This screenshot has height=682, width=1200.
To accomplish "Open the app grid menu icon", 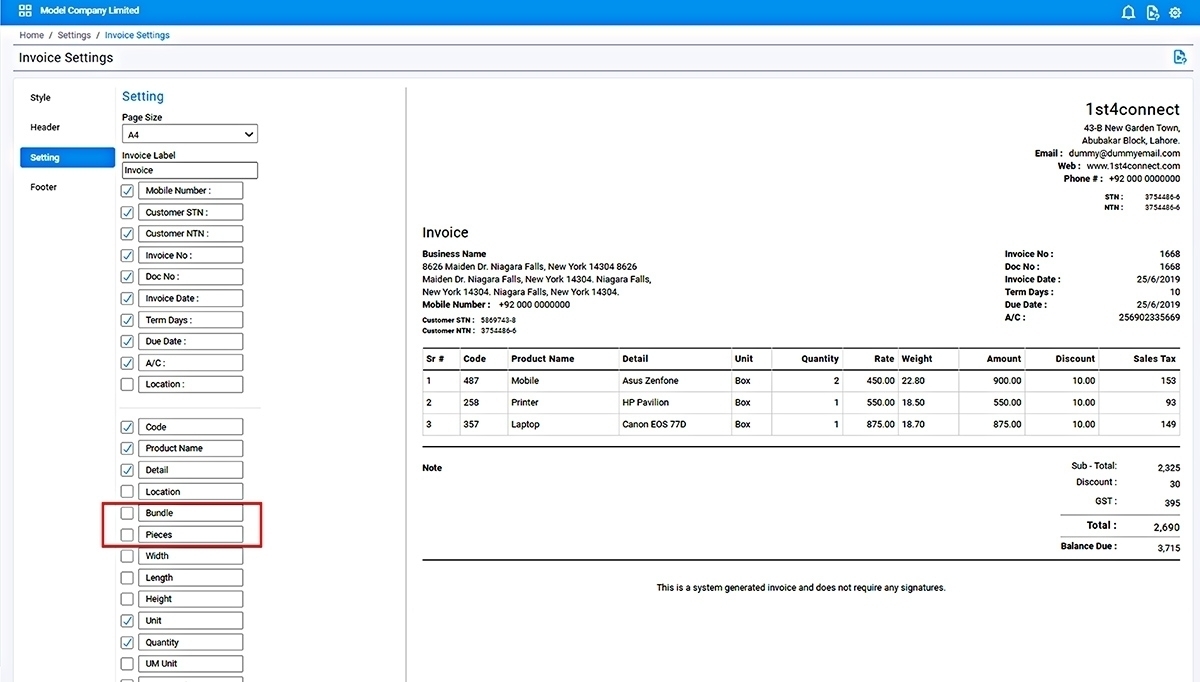I will click(25, 11).
